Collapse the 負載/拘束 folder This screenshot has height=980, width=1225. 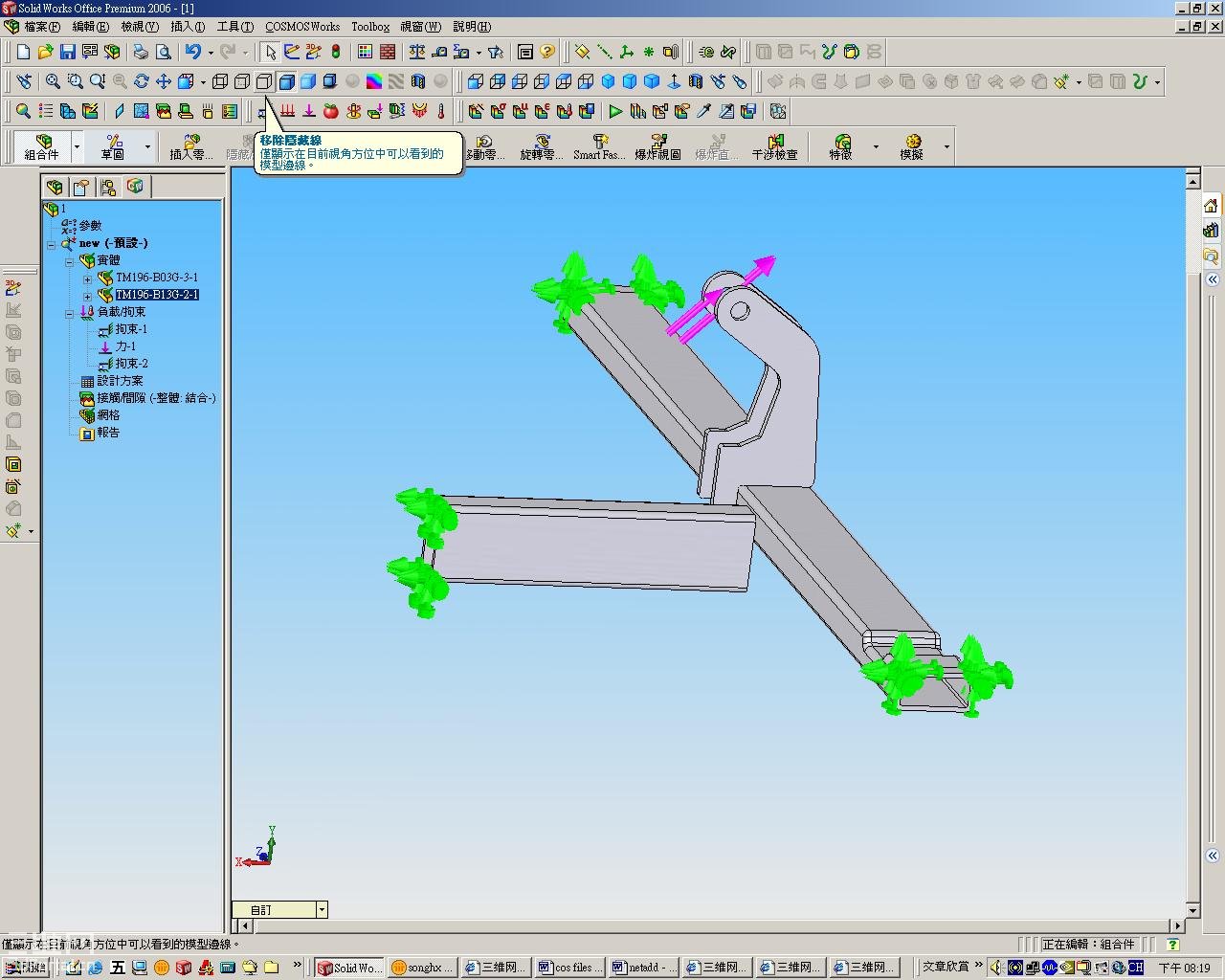69,313
